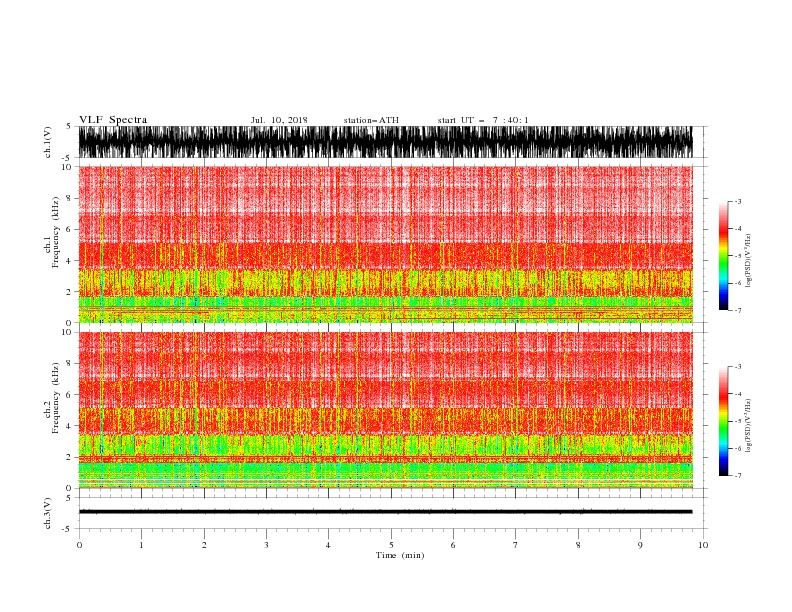Click the "-3" label on ch.2 color bar
This screenshot has height=612, width=792.
[x=737, y=367]
